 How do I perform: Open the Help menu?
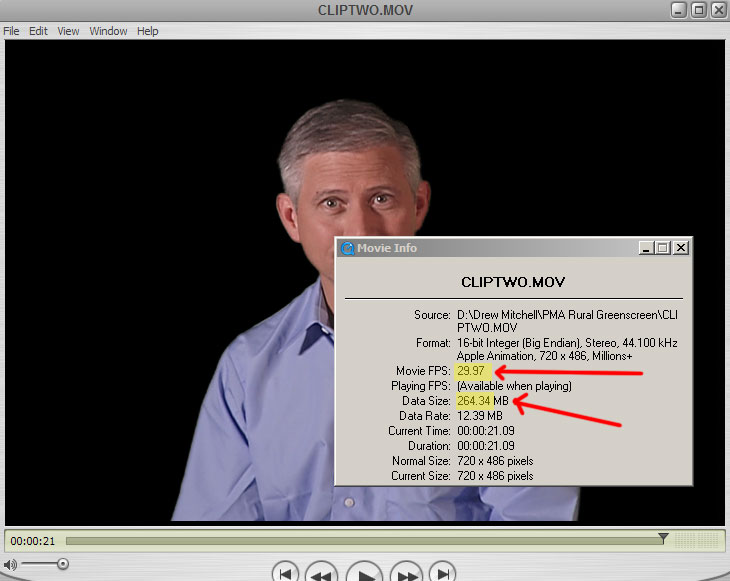(x=147, y=31)
